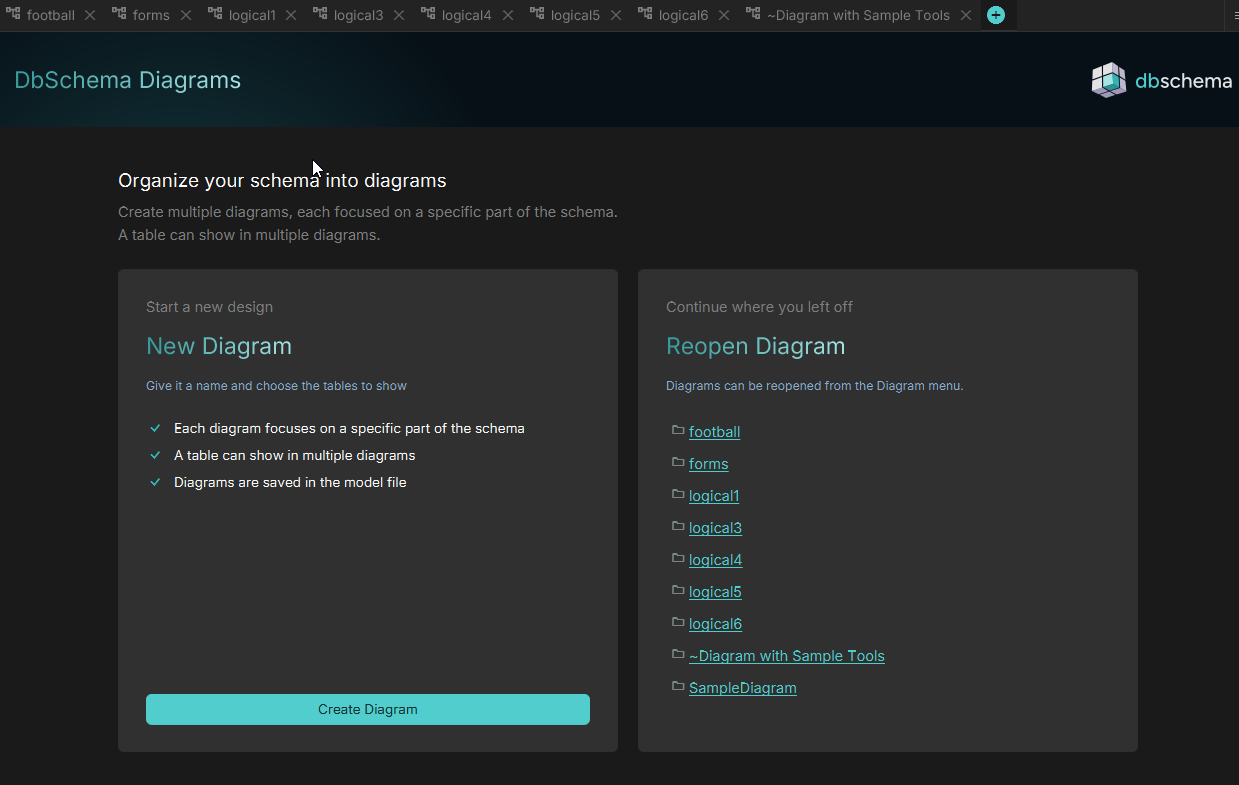Reopen the football diagram link
Image resolution: width=1239 pixels, height=785 pixels.
point(714,432)
